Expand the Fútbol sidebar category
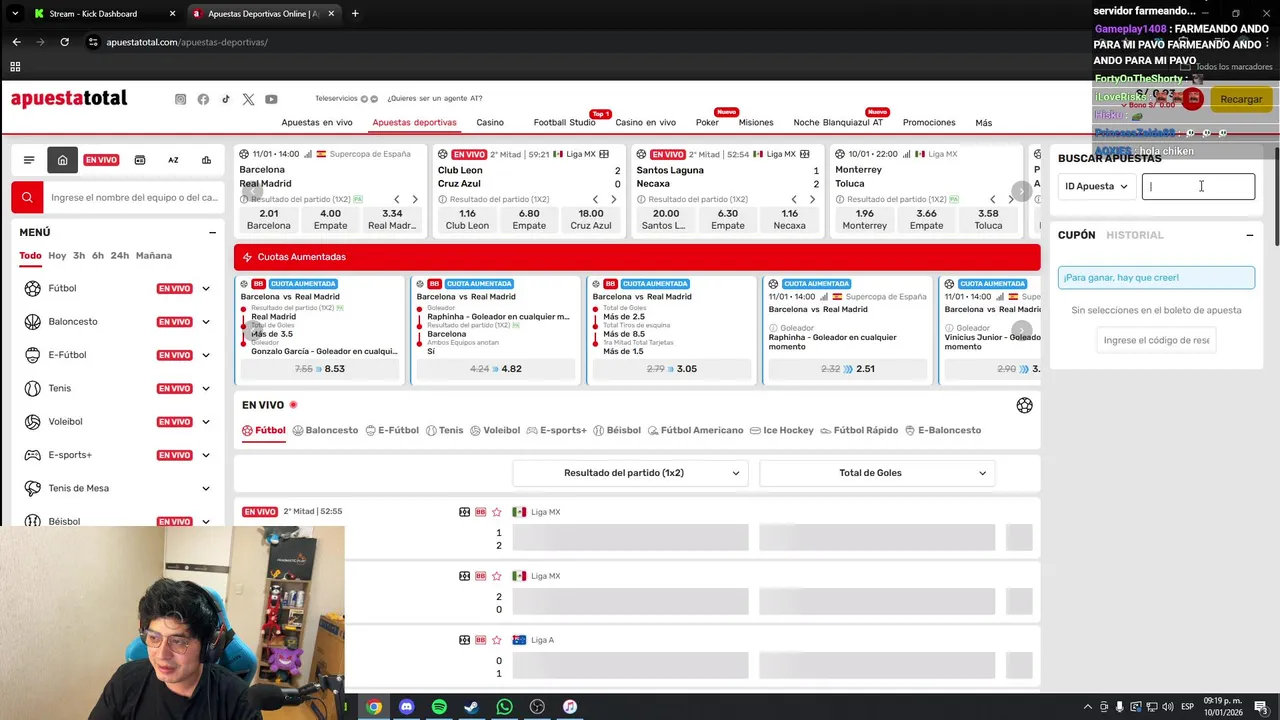The image size is (1280, 720). [x=206, y=289]
